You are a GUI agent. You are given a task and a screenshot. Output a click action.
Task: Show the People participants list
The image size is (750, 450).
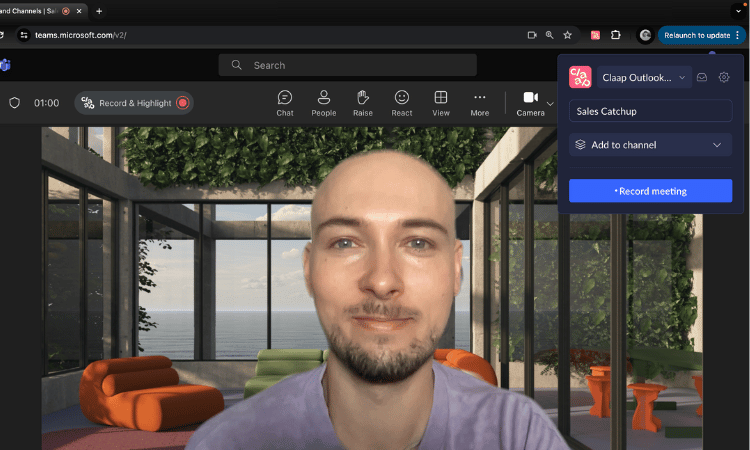pos(324,103)
